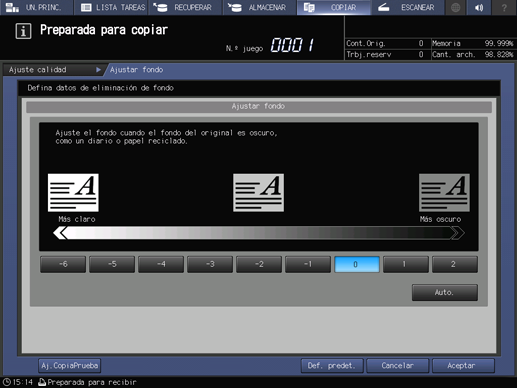
Task: Set background level to -2
Action: (x=259, y=264)
